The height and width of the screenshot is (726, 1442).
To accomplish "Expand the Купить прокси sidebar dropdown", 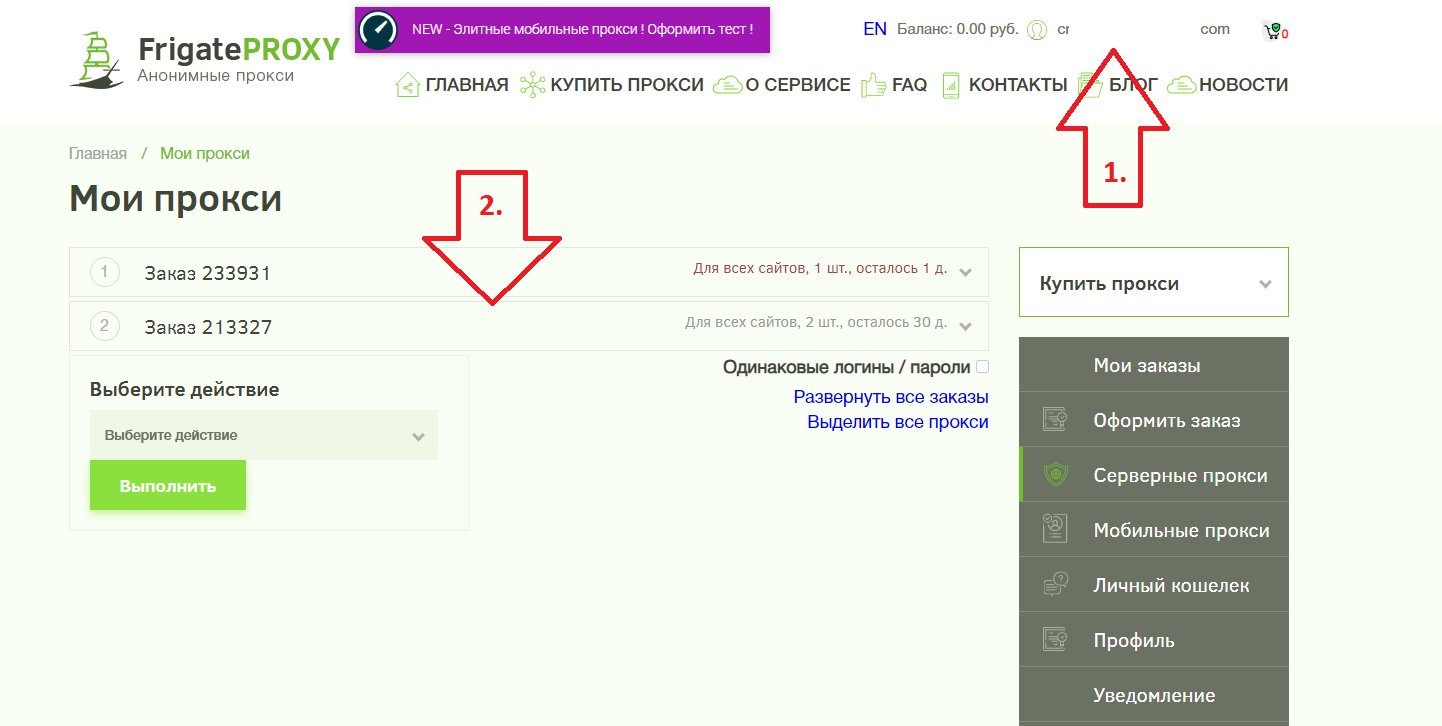I will pyautogui.click(x=1154, y=283).
